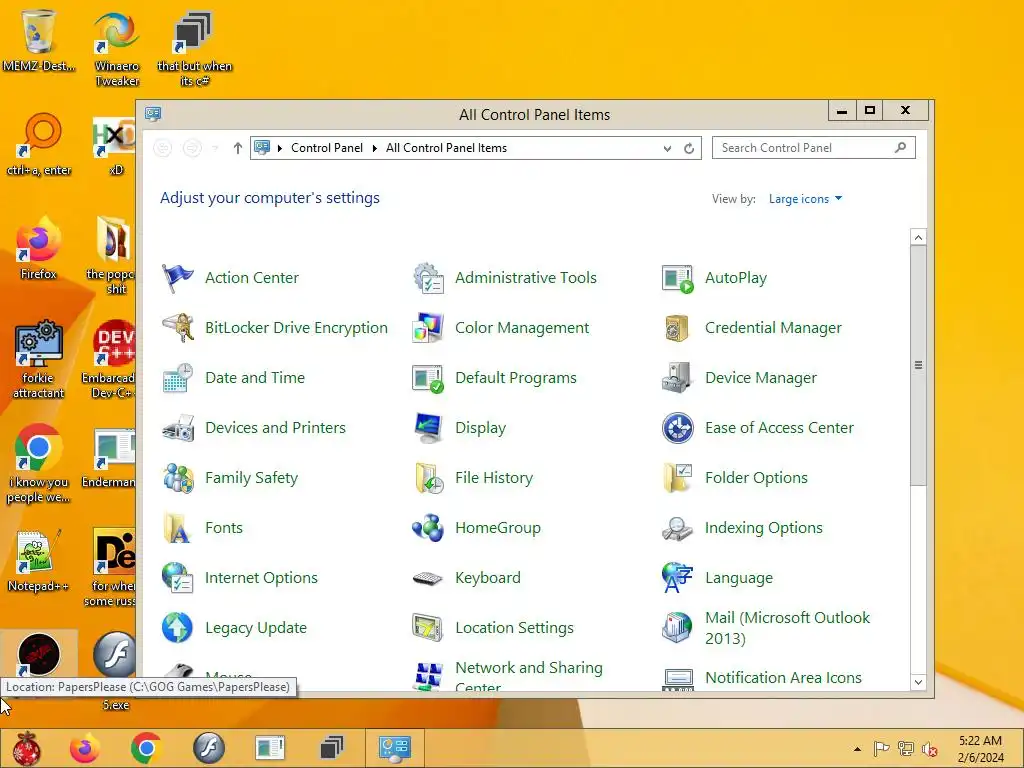Open the Mail Outlook 2013 icon
Image resolution: width=1024 pixels, height=768 pixels.
coord(677,628)
